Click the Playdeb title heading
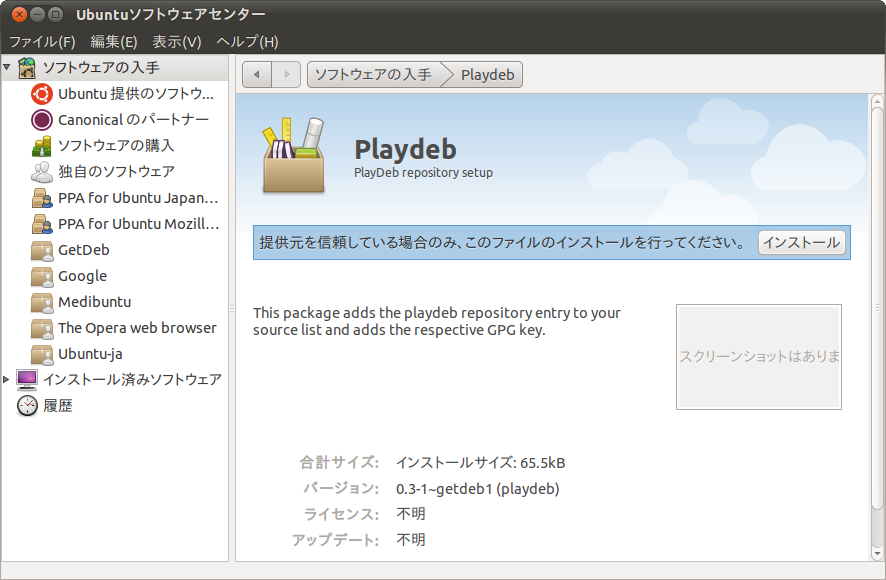 pos(405,150)
